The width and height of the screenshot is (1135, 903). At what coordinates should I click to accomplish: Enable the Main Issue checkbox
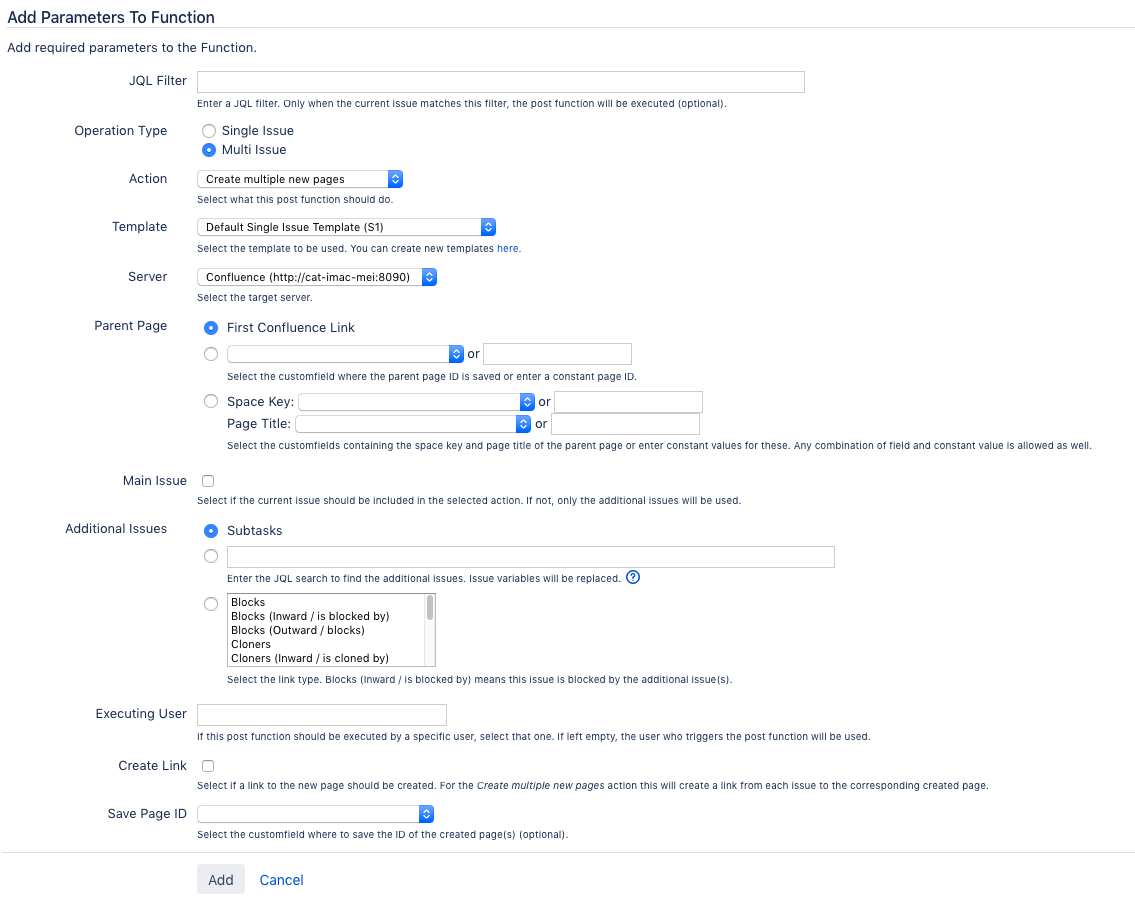208,481
